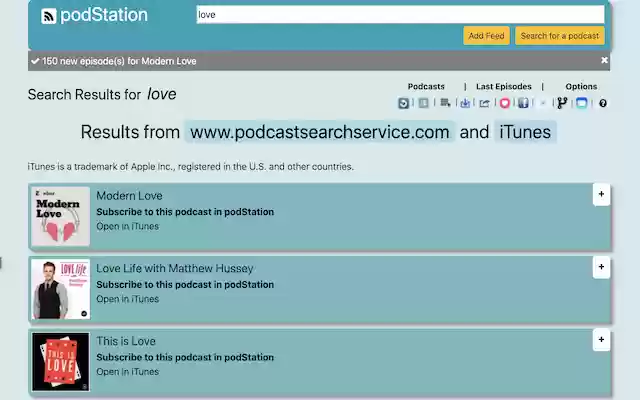Click the Search for a podcast button

point(560,36)
